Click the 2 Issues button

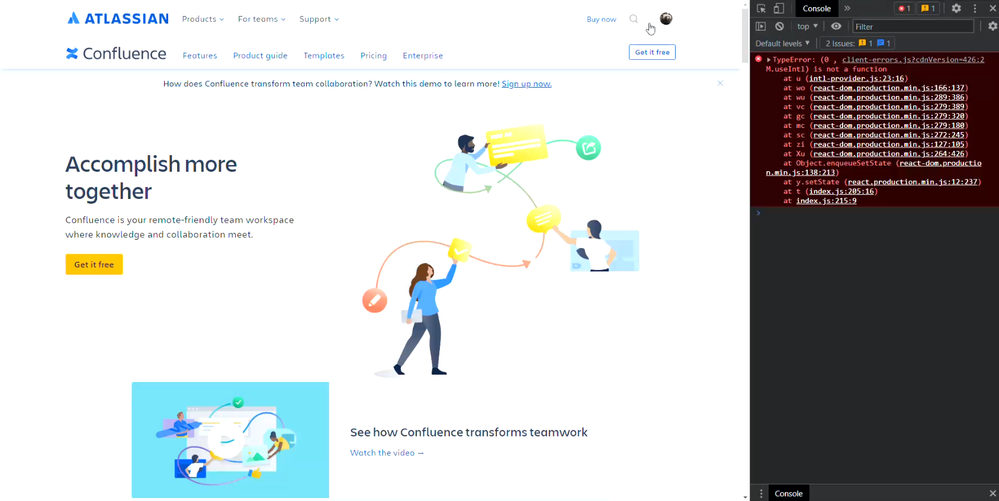coord(858,43)
